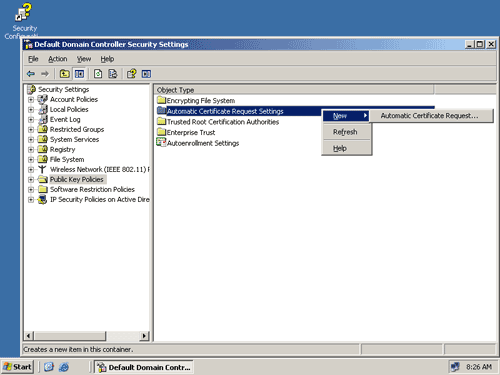Click the Encrypting File System folder icon
Image resolution: width=500 pixels, height=375 pixels.
tap(161, 100)
